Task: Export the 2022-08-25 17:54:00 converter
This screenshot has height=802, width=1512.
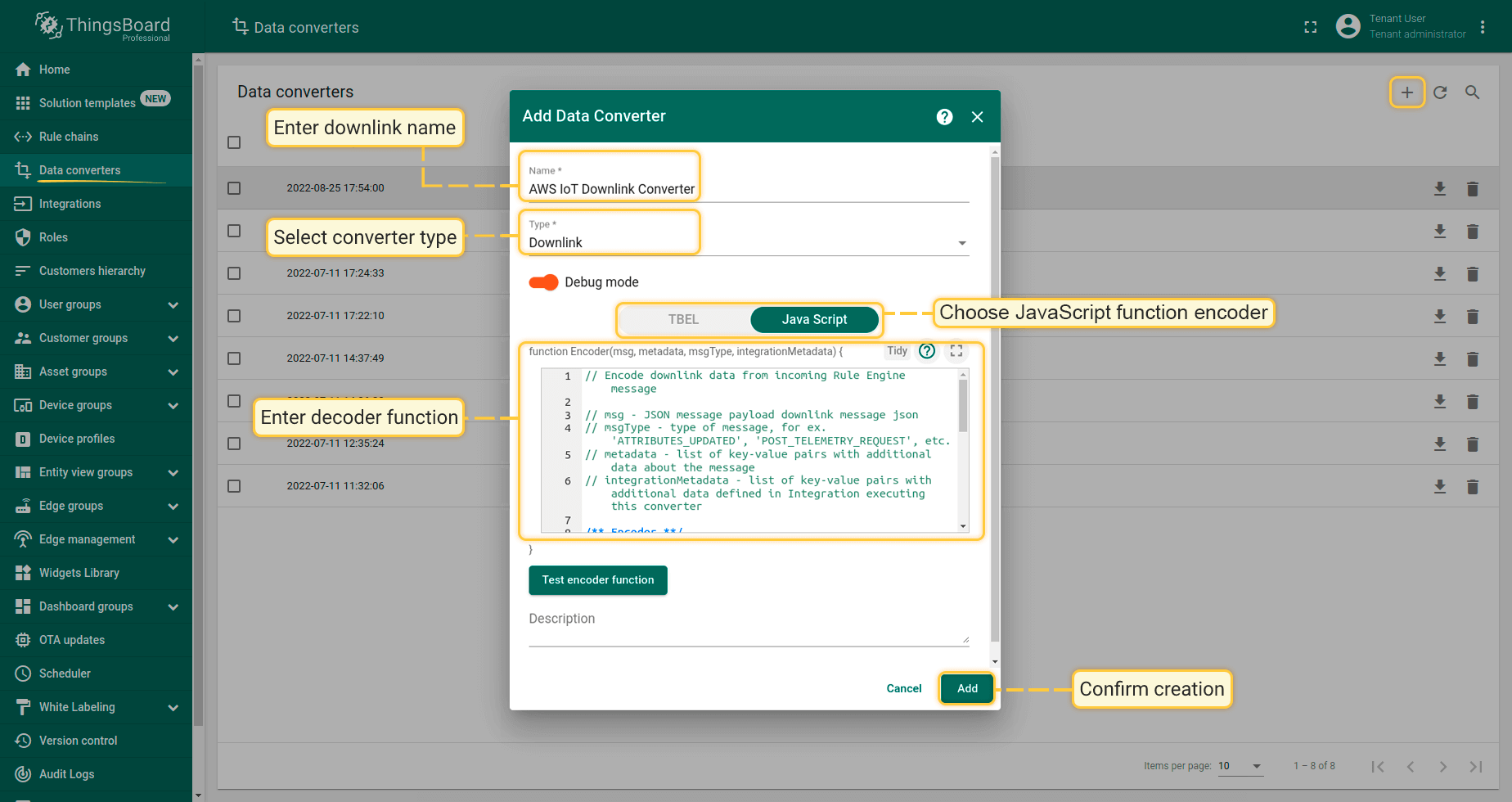Action: pos(1439,189)
